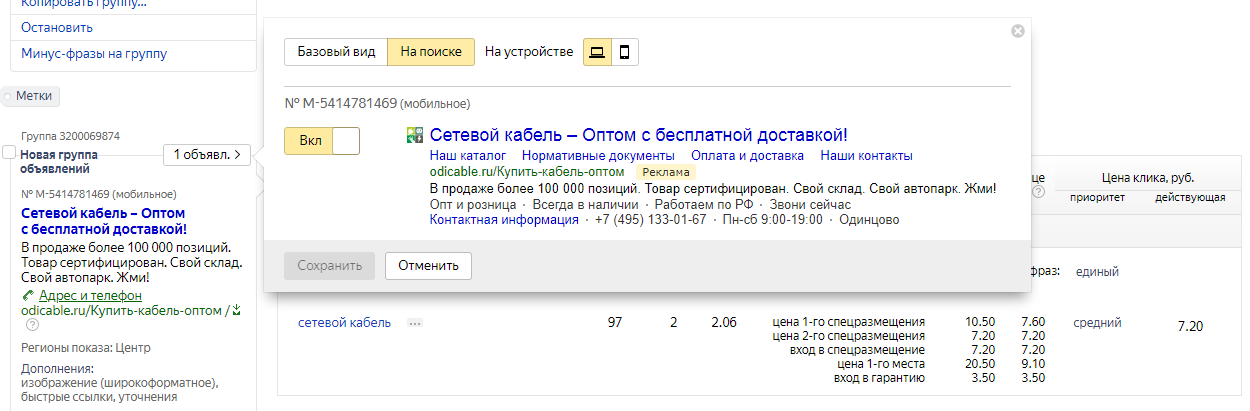This screenshot has height=411, width=1250.
Task: Click the preview ad title Сетевой кабель – Оптом
Action: pyautogui.click(x=639, y=135)
